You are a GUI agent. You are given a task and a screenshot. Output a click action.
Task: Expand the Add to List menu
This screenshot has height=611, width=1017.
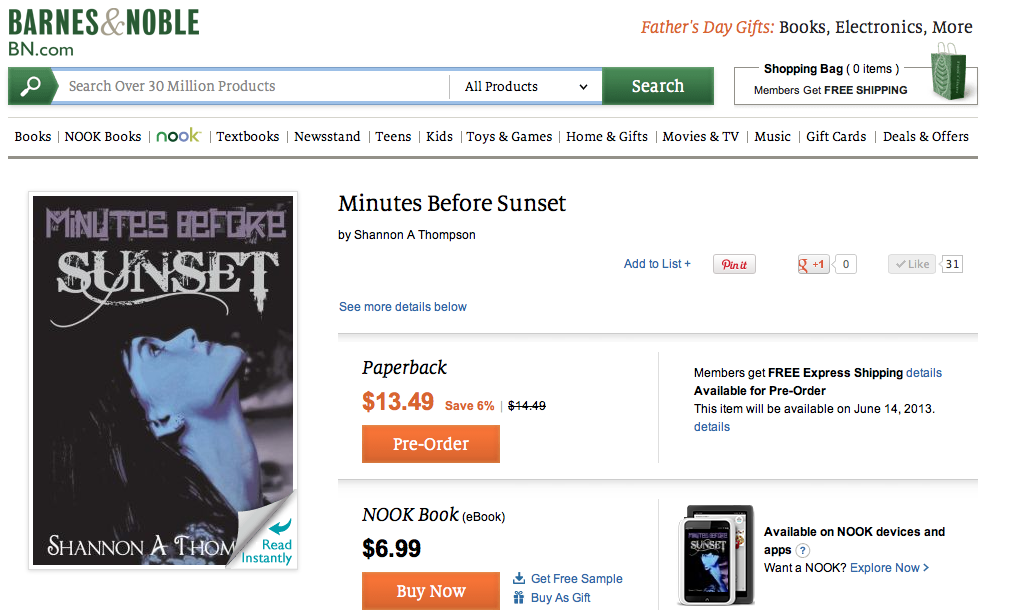point(657,264)
